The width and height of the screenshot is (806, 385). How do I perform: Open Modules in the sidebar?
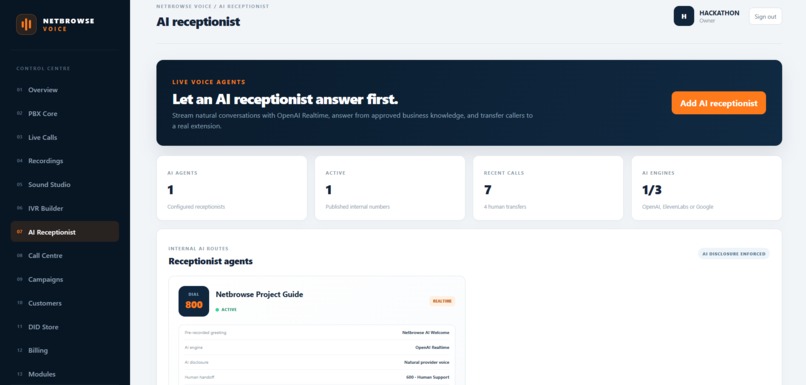coord(65,374)
